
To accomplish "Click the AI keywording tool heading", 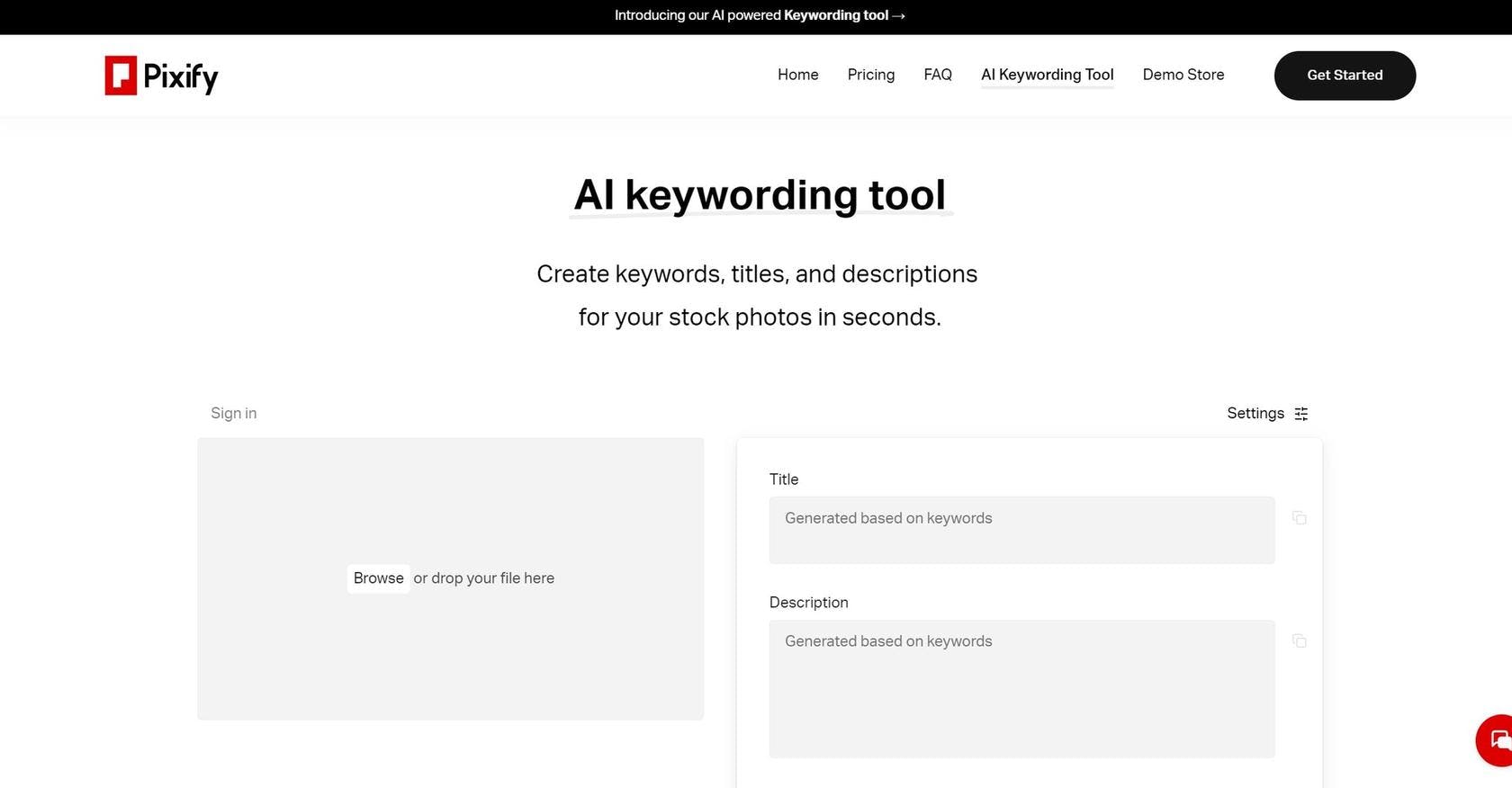I will (x=760, y=195).
